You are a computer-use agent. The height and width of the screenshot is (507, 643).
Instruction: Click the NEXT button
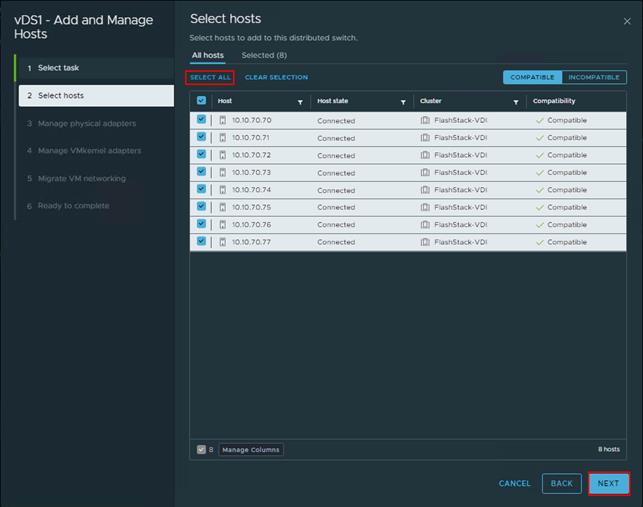point(609,484)
